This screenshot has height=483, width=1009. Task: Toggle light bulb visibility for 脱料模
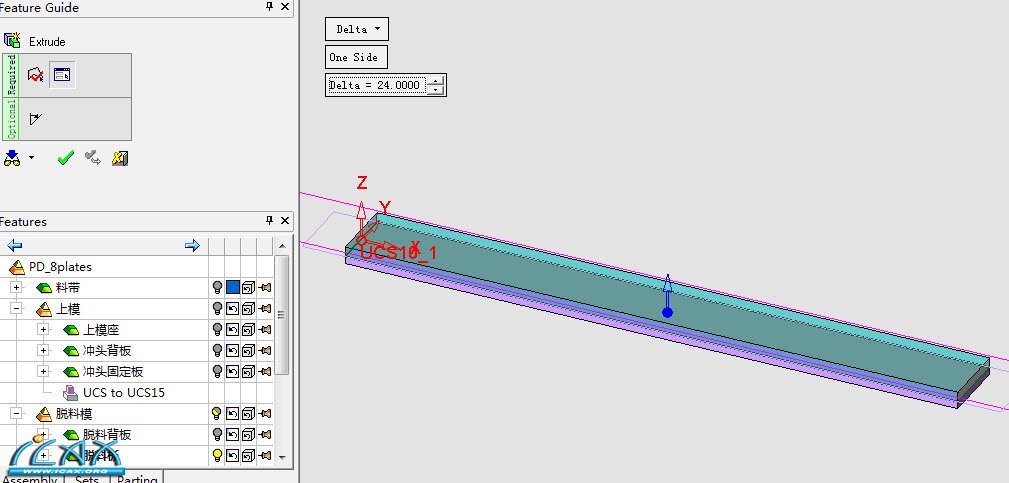pyautogui.click(x=217, y=413)
